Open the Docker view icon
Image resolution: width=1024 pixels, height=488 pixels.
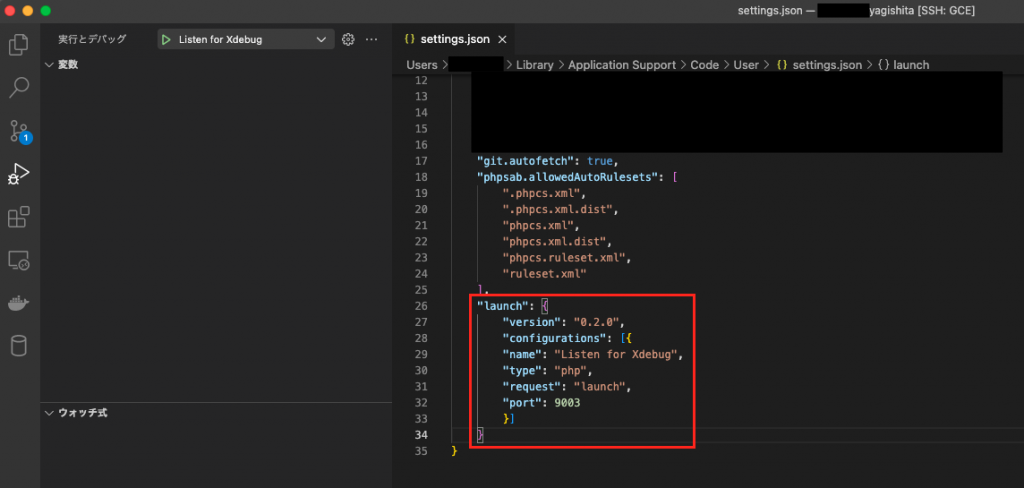(x=19, y=304)
